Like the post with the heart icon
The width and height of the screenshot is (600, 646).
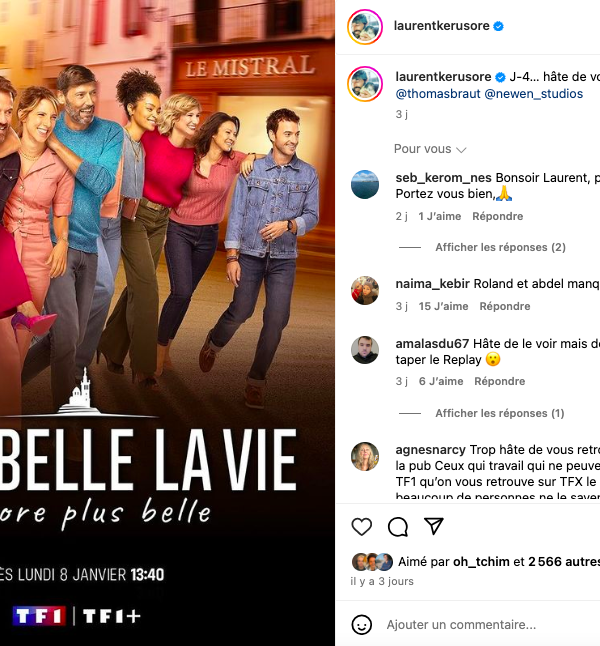(361, 526)
